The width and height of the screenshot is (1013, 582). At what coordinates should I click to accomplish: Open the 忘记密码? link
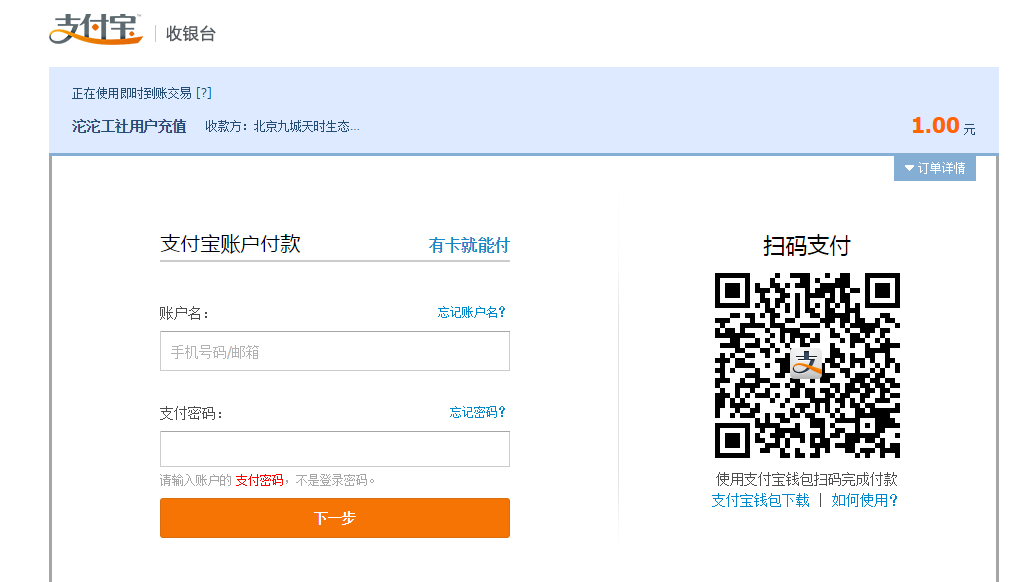[477, 412]
